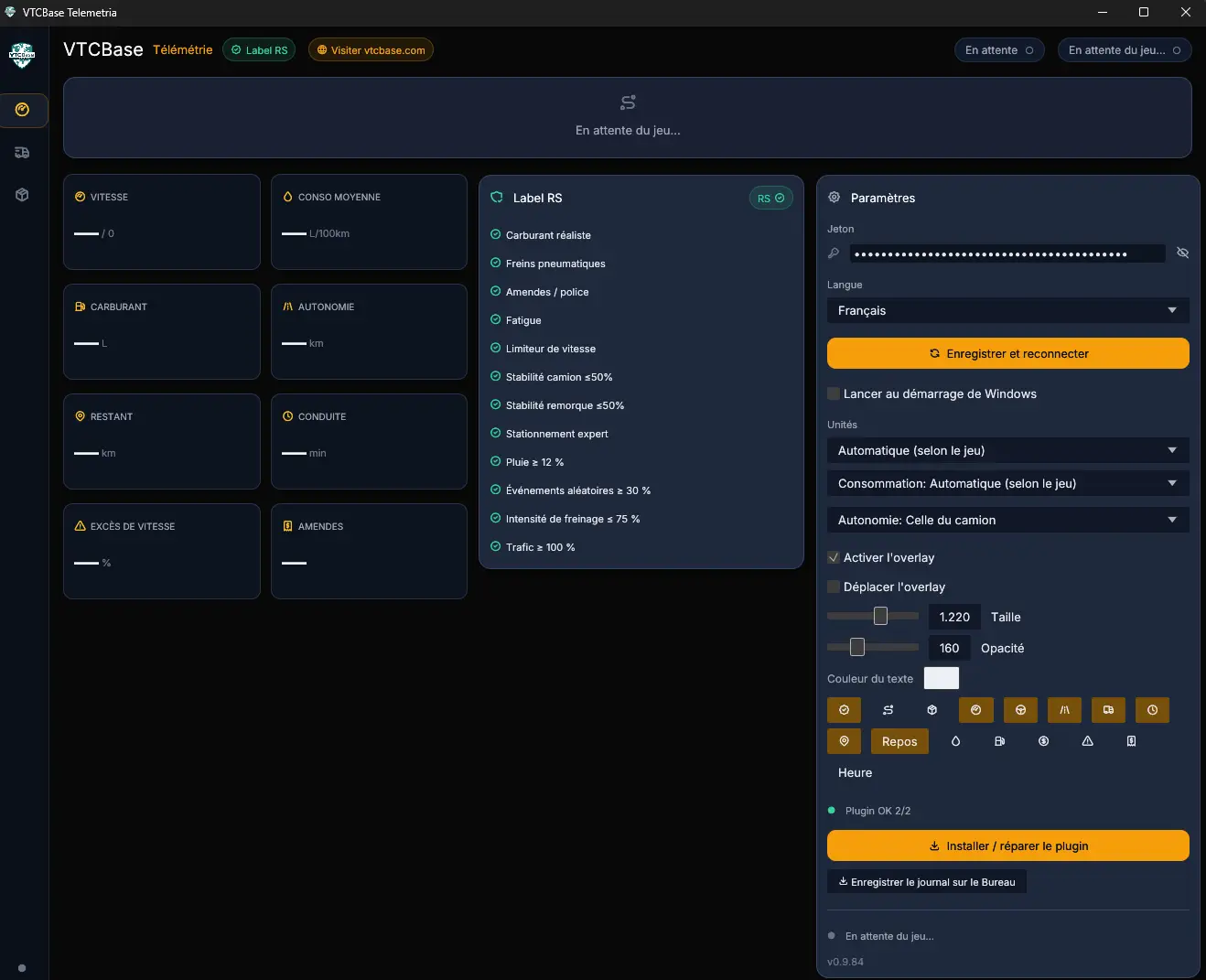Toggle the cargo cube overlay icon in Paramètres
1206x980 pixels.
click(931, 710)
